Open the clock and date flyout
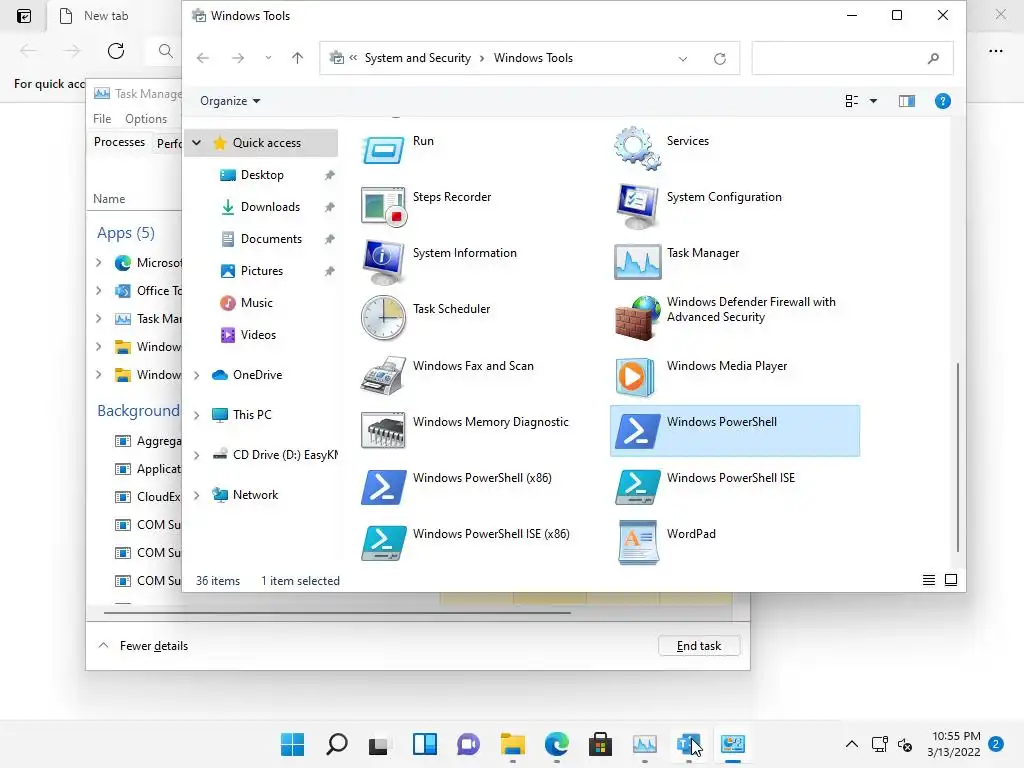 (x=953, y=744)
